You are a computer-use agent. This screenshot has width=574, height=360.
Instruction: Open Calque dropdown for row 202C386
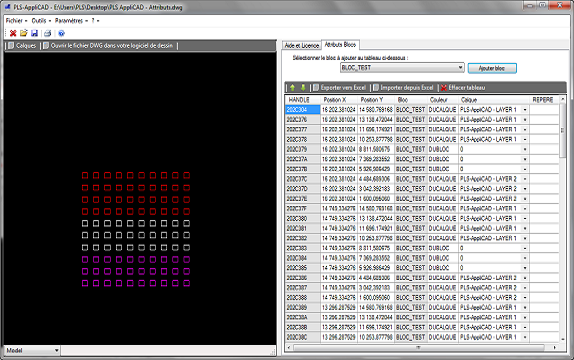[525, 278]
